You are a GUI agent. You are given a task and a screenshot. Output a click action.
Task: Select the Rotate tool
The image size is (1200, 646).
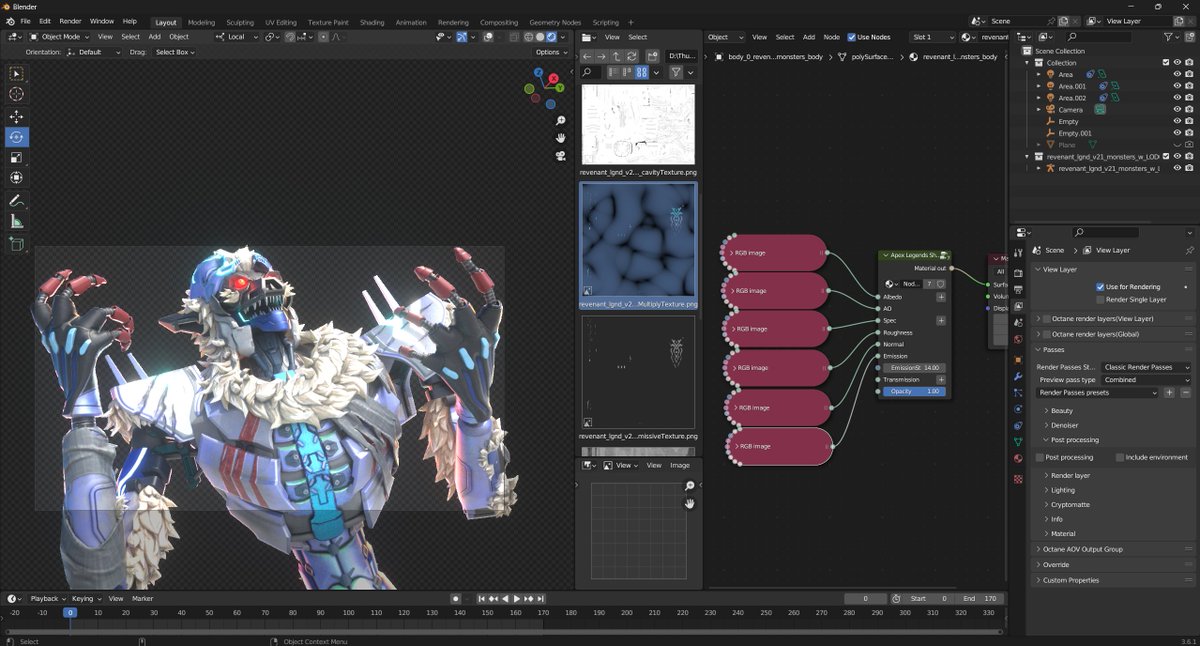(x=17, y=137)
